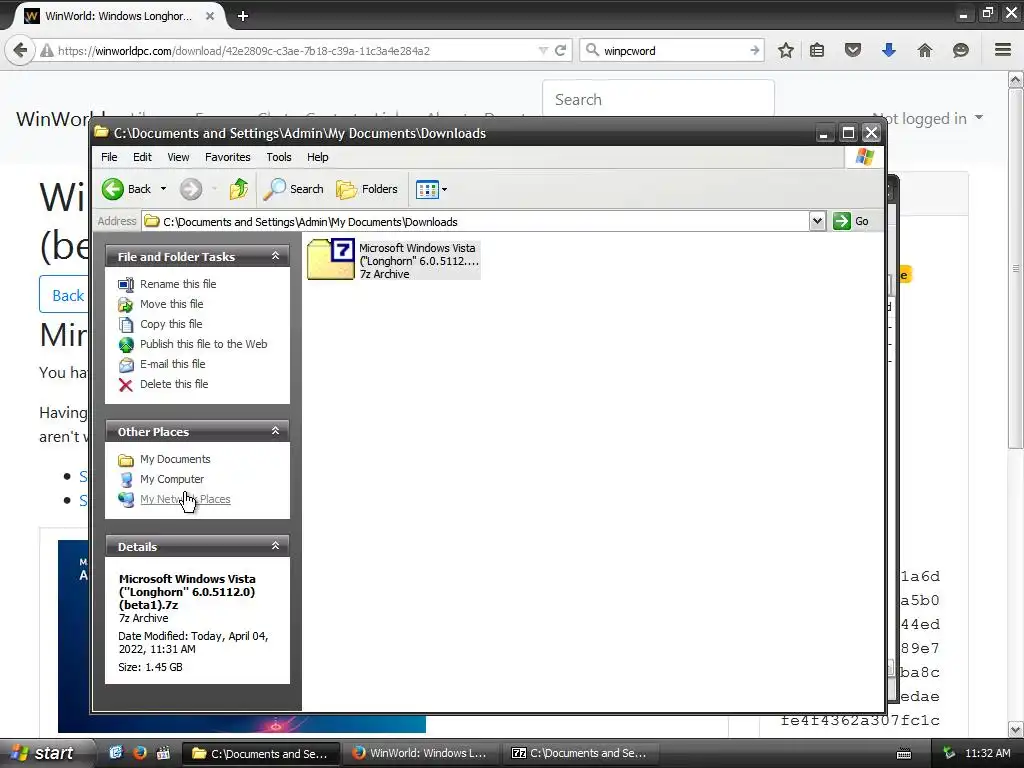Open the View menu
This screenshot has height=768, width=1024.
[x=178, y=157]
